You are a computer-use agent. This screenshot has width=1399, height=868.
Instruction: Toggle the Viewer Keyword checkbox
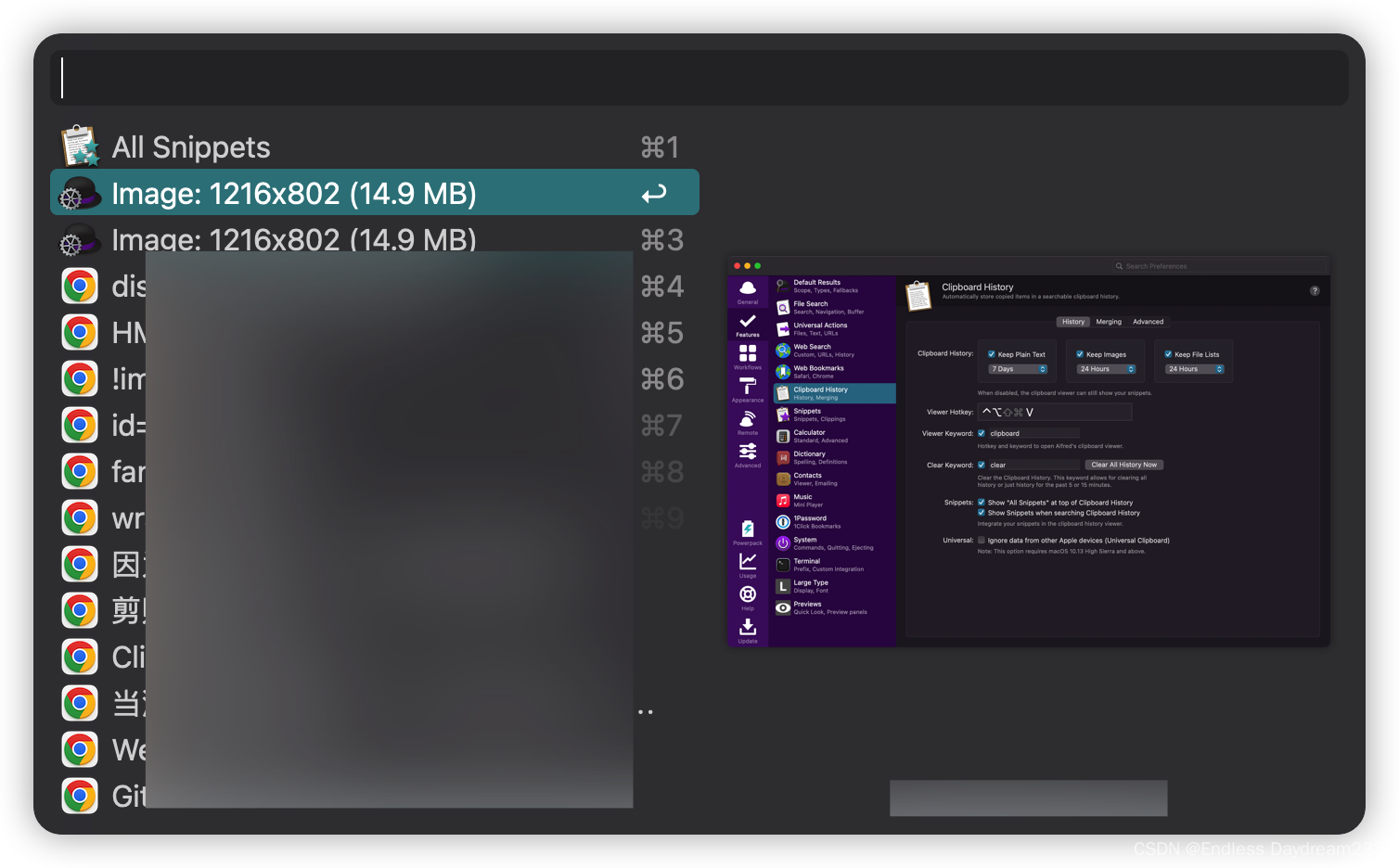[982, 433]
